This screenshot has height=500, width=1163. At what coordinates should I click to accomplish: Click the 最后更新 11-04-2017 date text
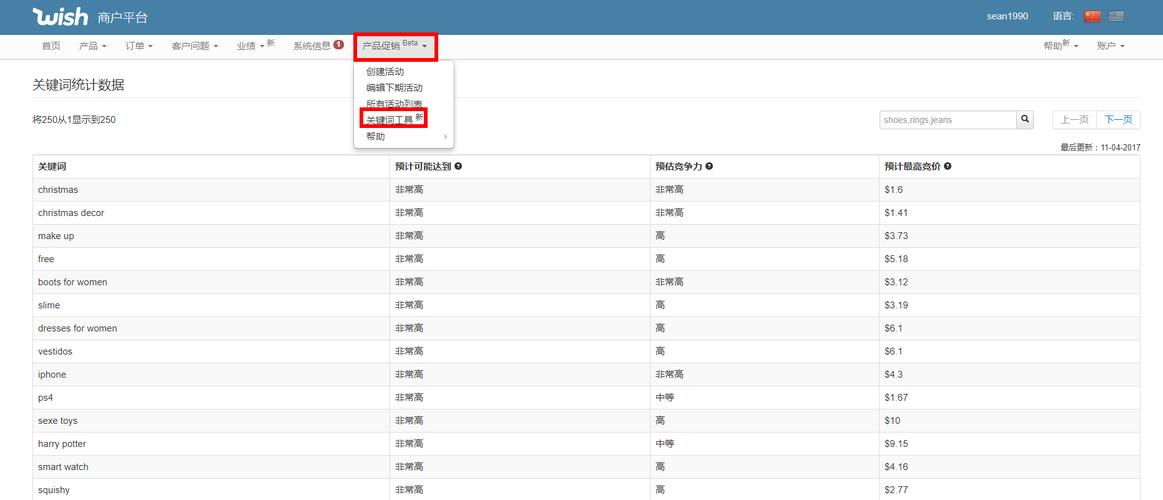point(1100,148)
